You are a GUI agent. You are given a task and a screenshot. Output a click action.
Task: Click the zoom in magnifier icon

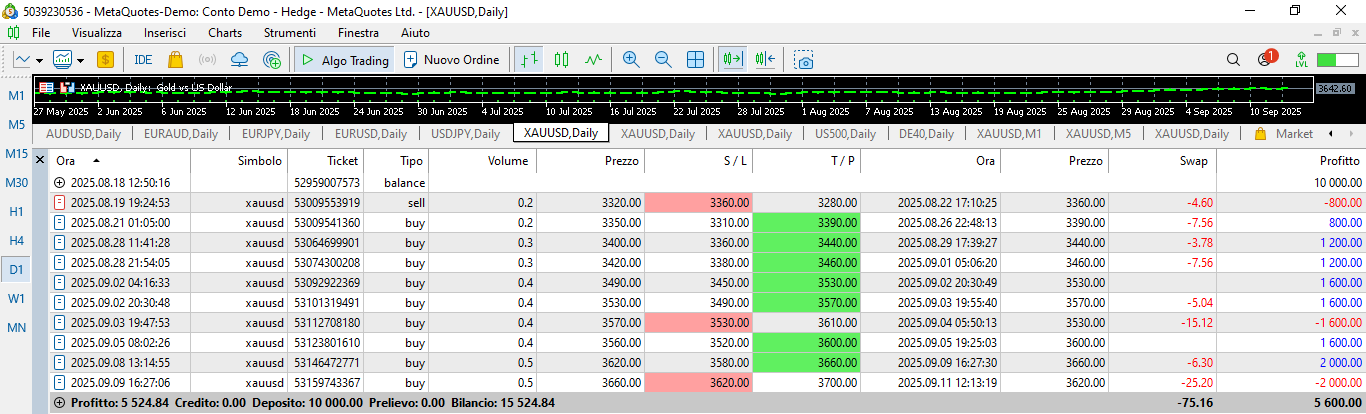[x=630, y=60]
